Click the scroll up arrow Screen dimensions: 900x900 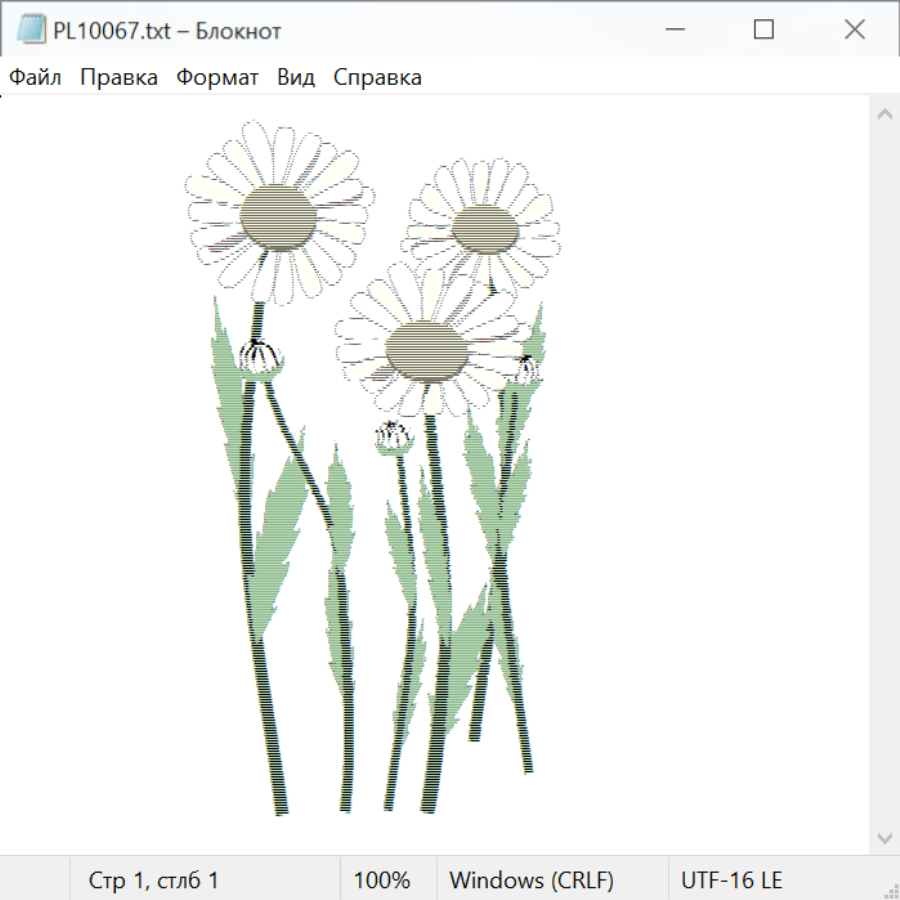pos(884,115)
